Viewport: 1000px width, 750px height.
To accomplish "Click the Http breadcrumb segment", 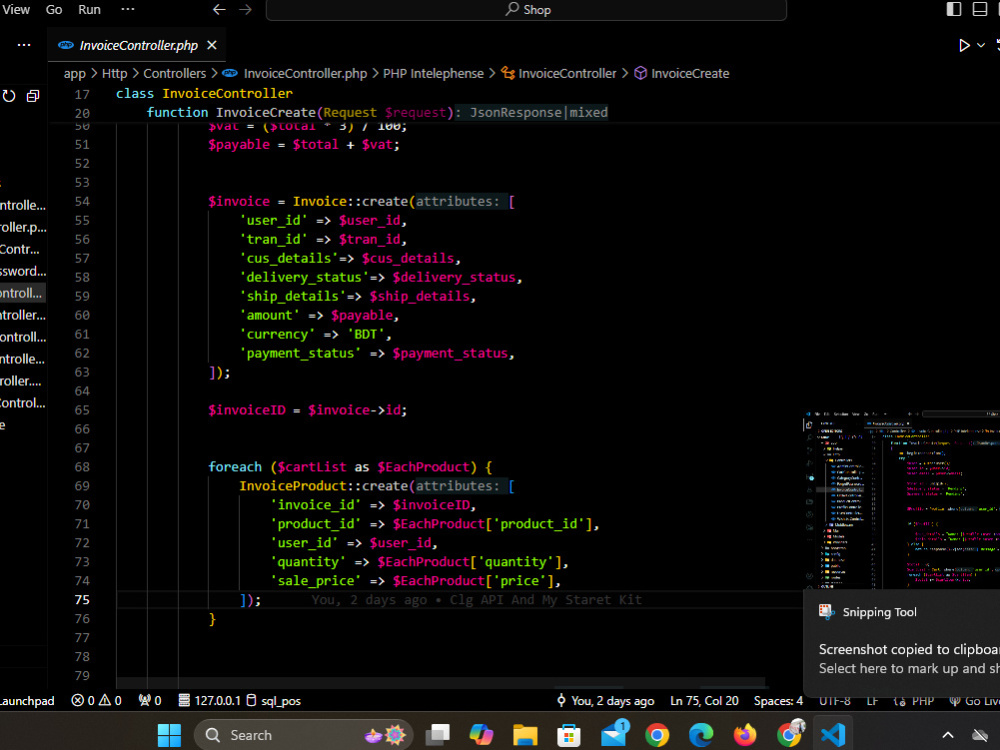I will point(115,73).
